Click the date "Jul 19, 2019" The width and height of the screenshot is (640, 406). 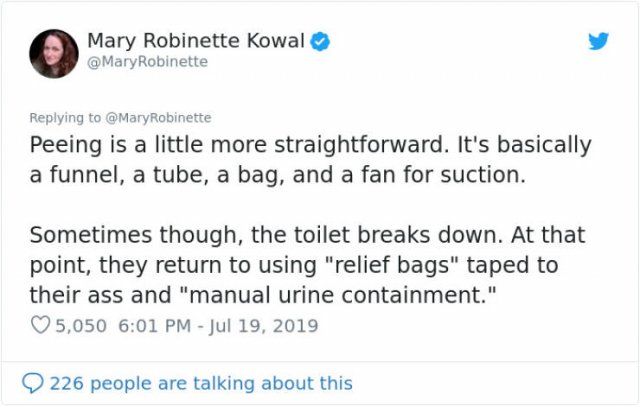pos(264,326)
